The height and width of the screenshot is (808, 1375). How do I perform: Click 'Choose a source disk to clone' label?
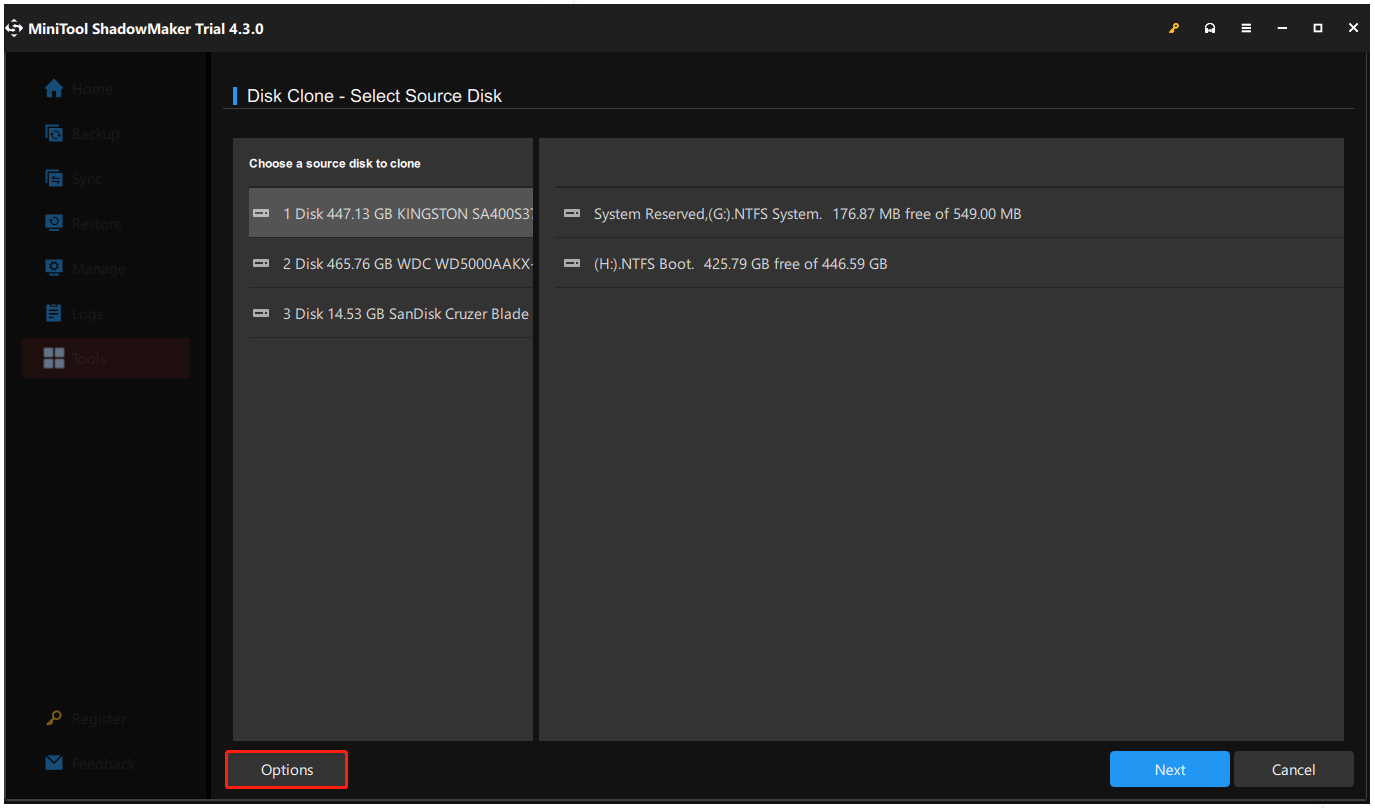coord(335,163)
